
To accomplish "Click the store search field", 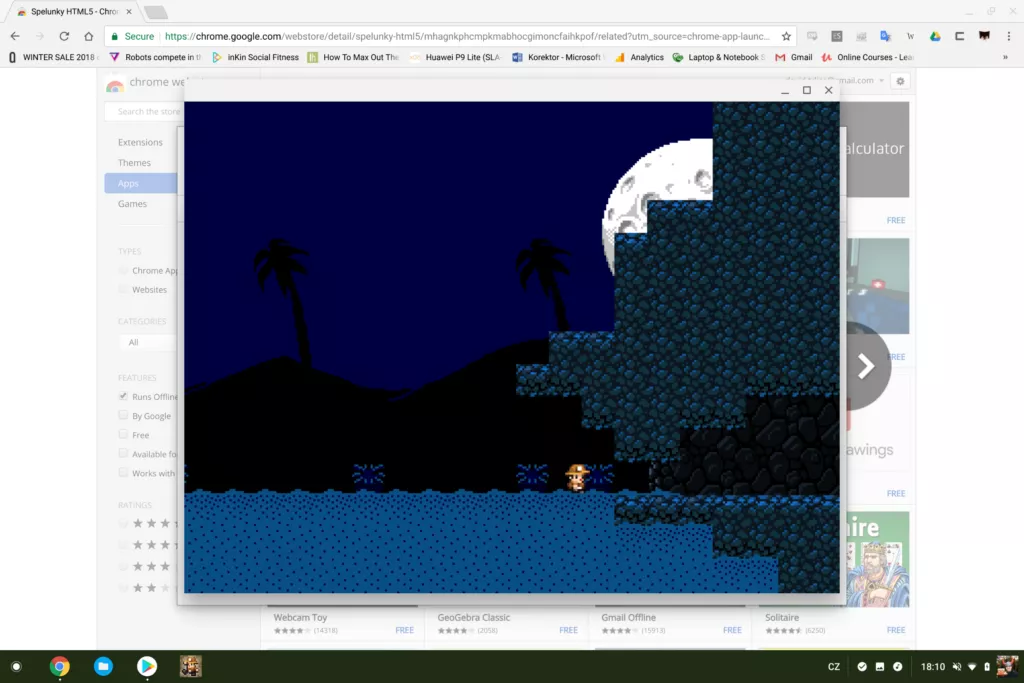I will point(145,112).
